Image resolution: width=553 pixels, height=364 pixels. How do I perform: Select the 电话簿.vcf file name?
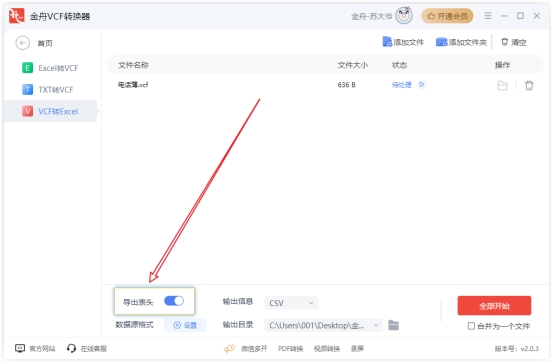[133, 85]
